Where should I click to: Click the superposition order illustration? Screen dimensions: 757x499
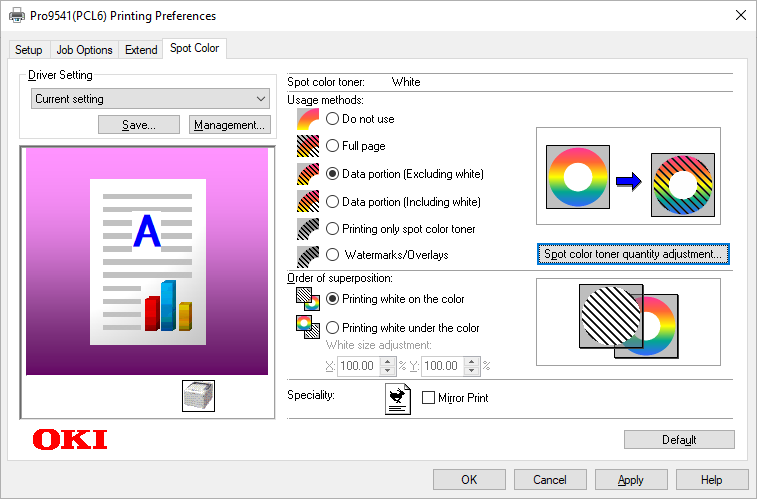point(629,322)
